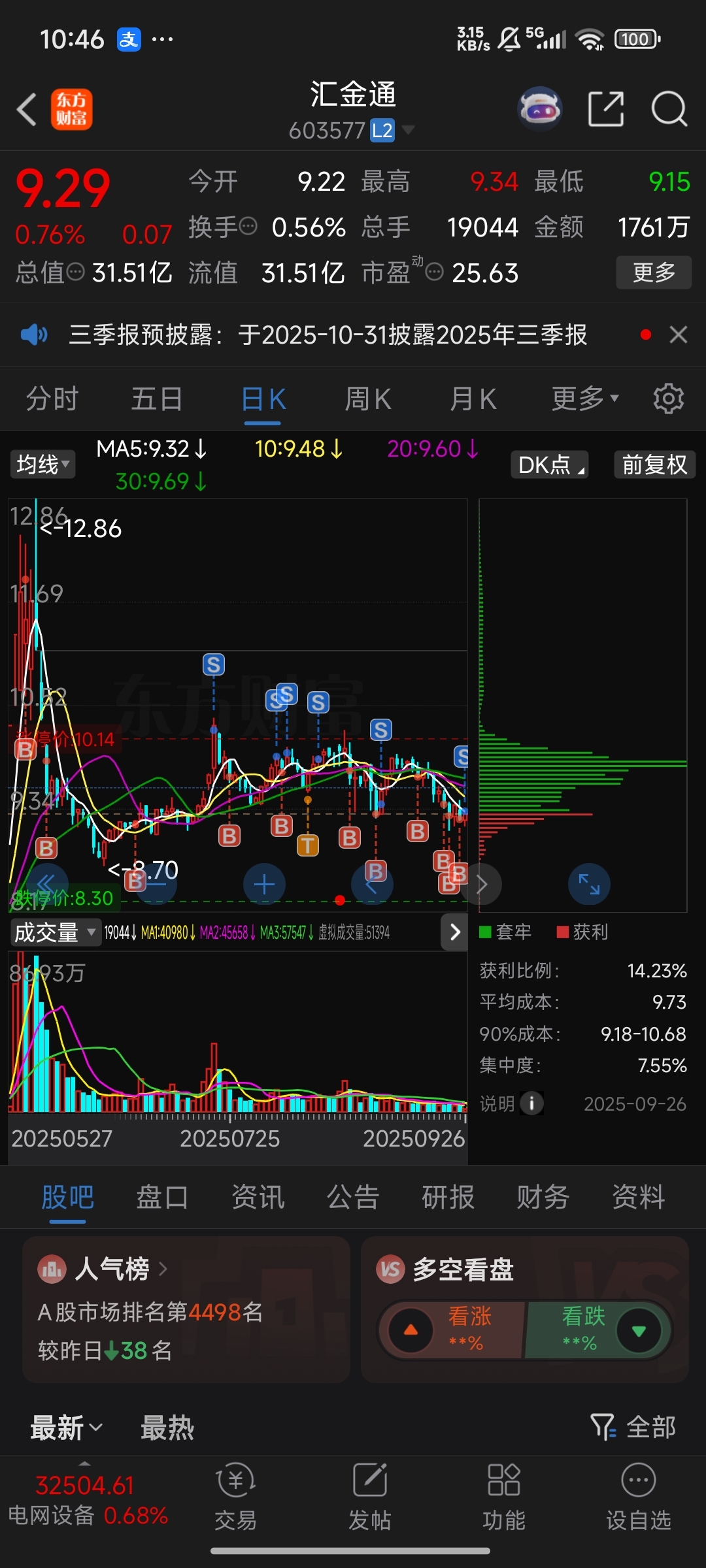Select the 股吧 tab
Screen dimensions: 706x1568
click(x=67, y=1198)
